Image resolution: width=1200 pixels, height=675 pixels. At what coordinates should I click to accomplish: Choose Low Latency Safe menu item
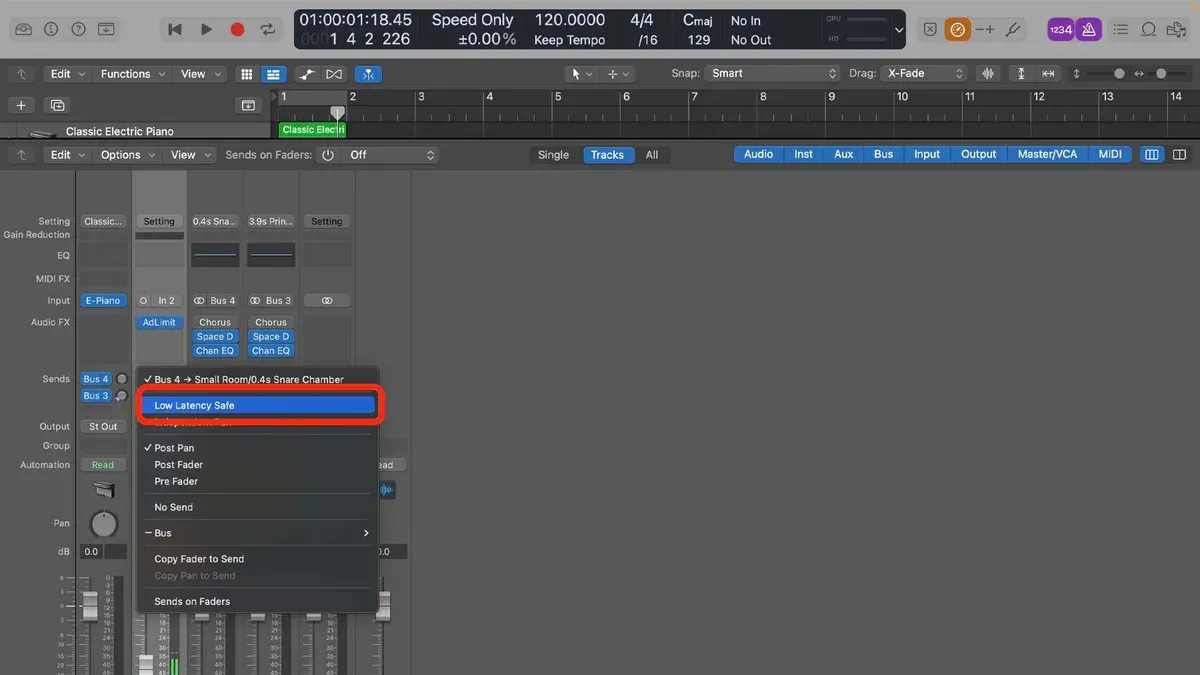[x=258, y=406]
